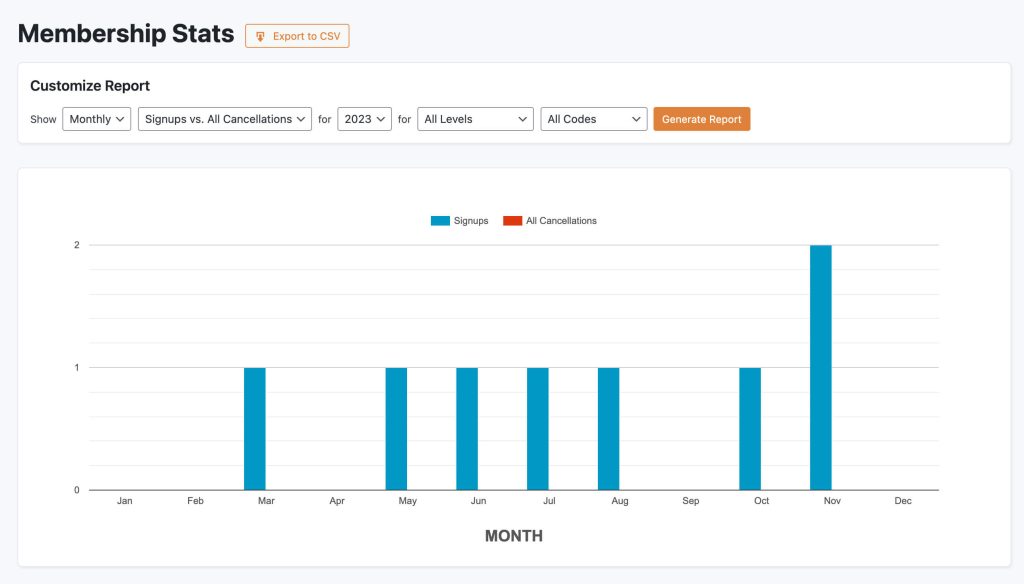Image resolution: width=1024 pixels, height=584 pixels.
Task: Click the Dec label on the x-axis
Action: pos(902,501)
